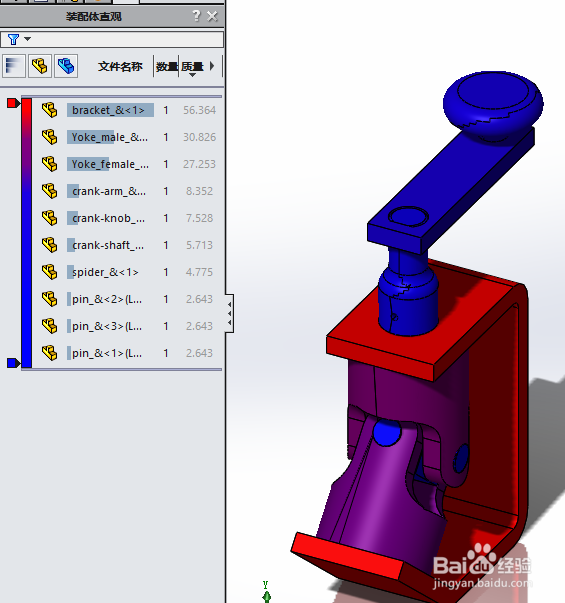Select the pin_&<3> row
Screen dimensions: 565x603
[127, 326]
